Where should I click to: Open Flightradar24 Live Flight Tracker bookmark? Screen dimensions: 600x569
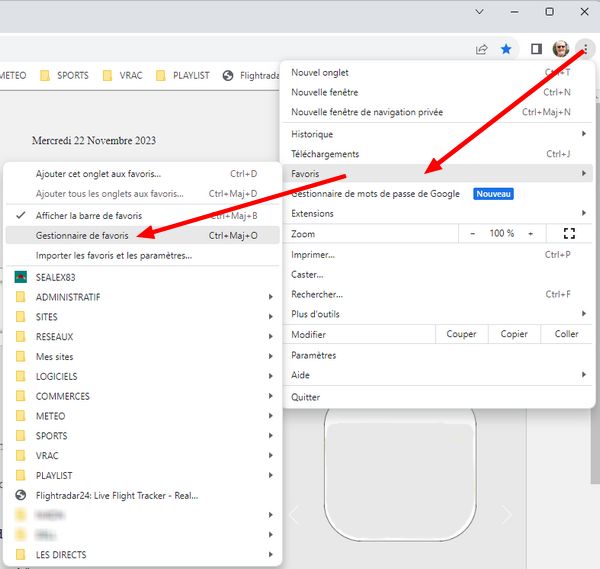tap(142, 496)
